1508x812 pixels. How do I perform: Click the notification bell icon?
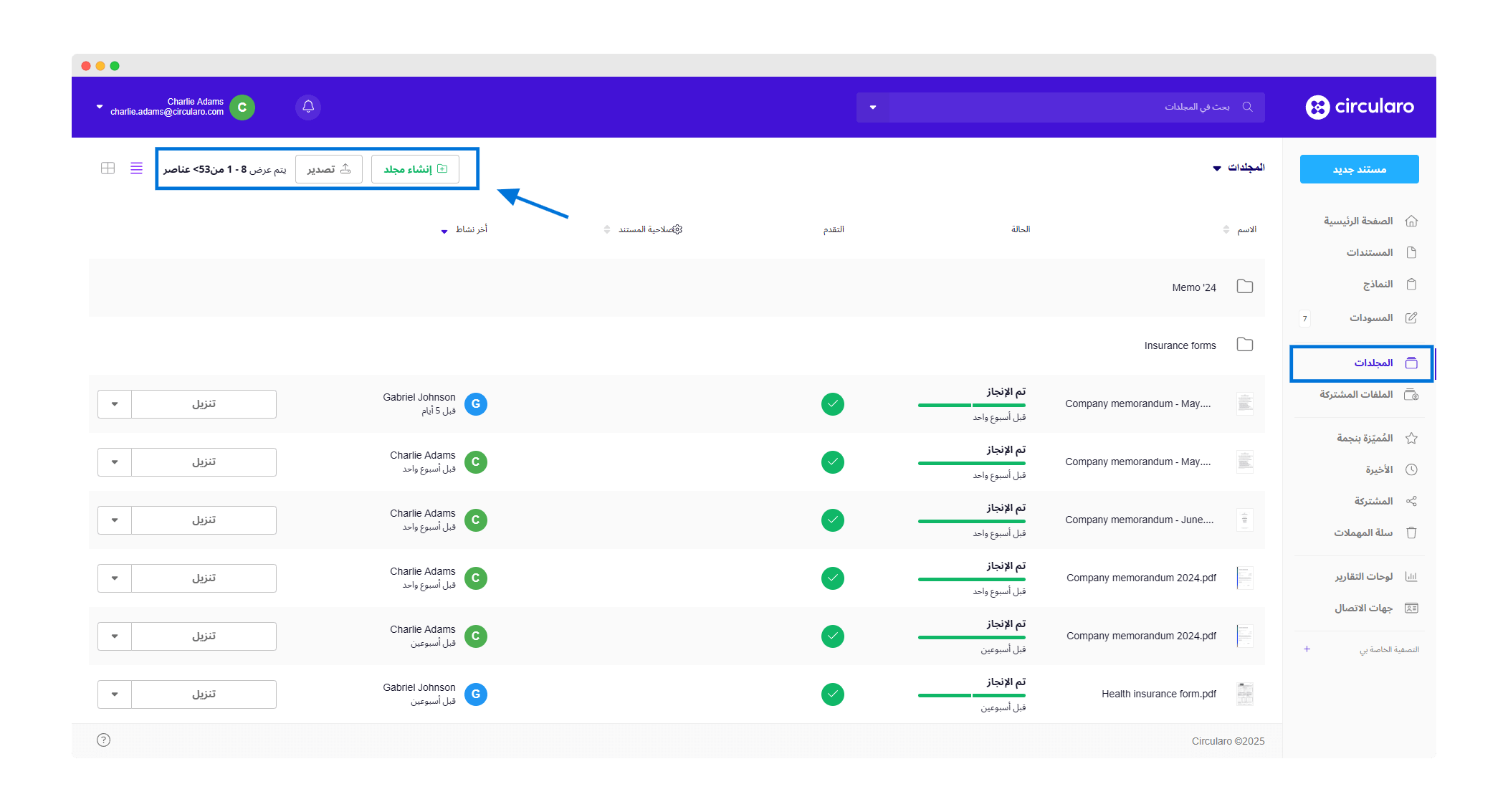(x=308, y=107)
